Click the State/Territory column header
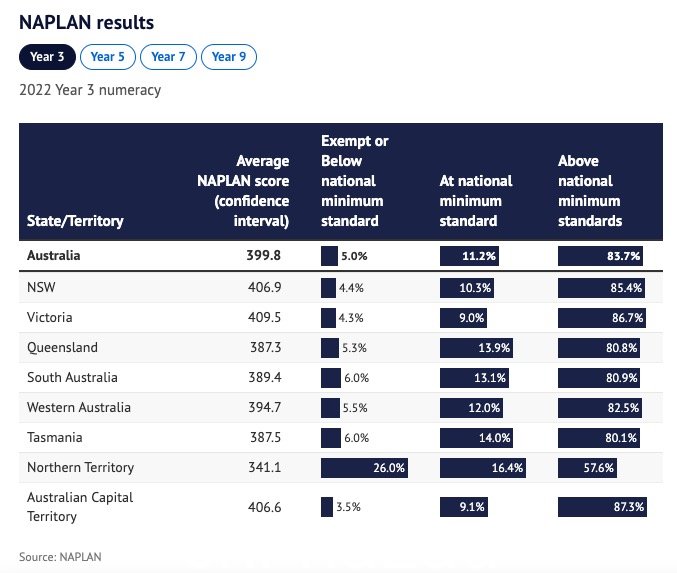 (75, 221)
